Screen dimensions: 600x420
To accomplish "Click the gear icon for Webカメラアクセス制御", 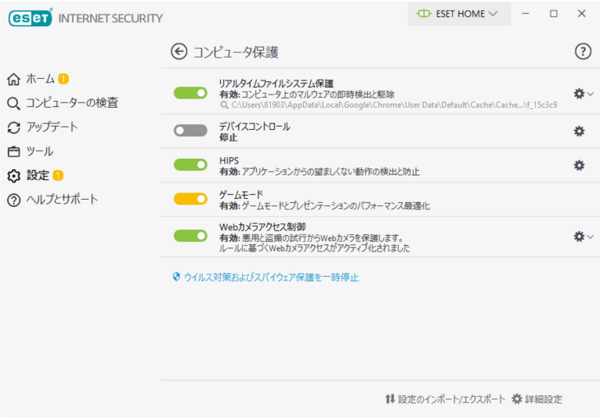I will (578, 236).
